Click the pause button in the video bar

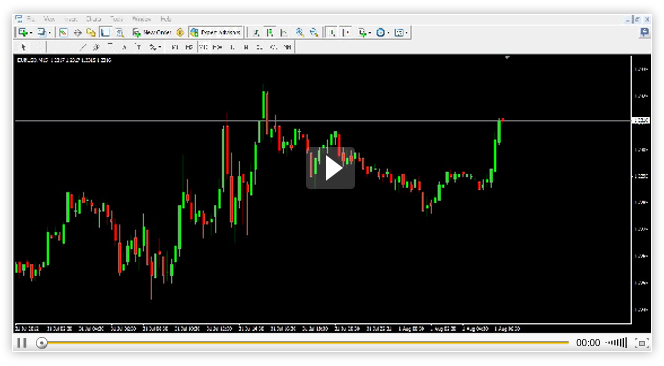22,343
